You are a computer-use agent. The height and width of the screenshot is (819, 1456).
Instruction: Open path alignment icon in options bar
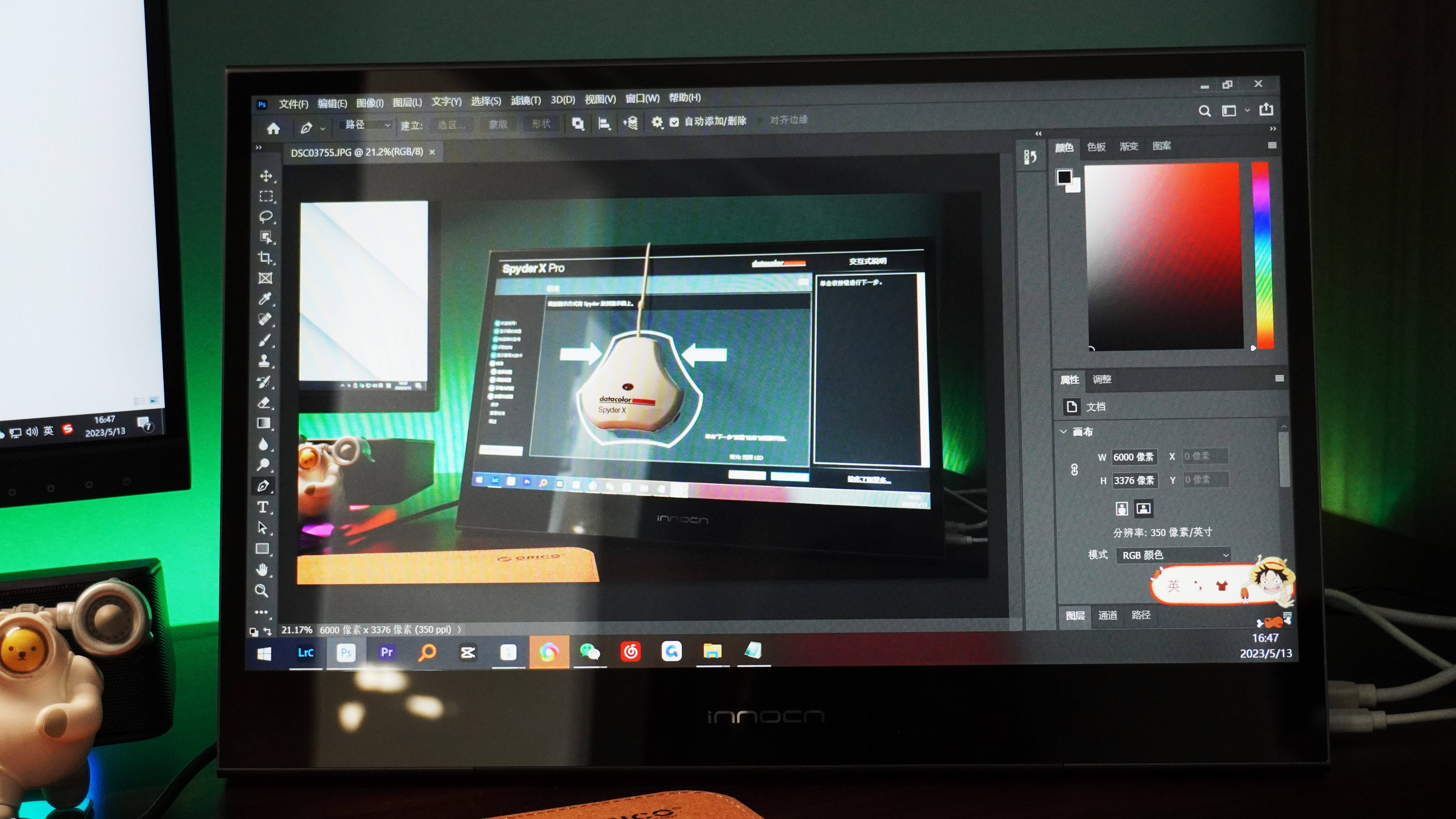click(604, 124)
